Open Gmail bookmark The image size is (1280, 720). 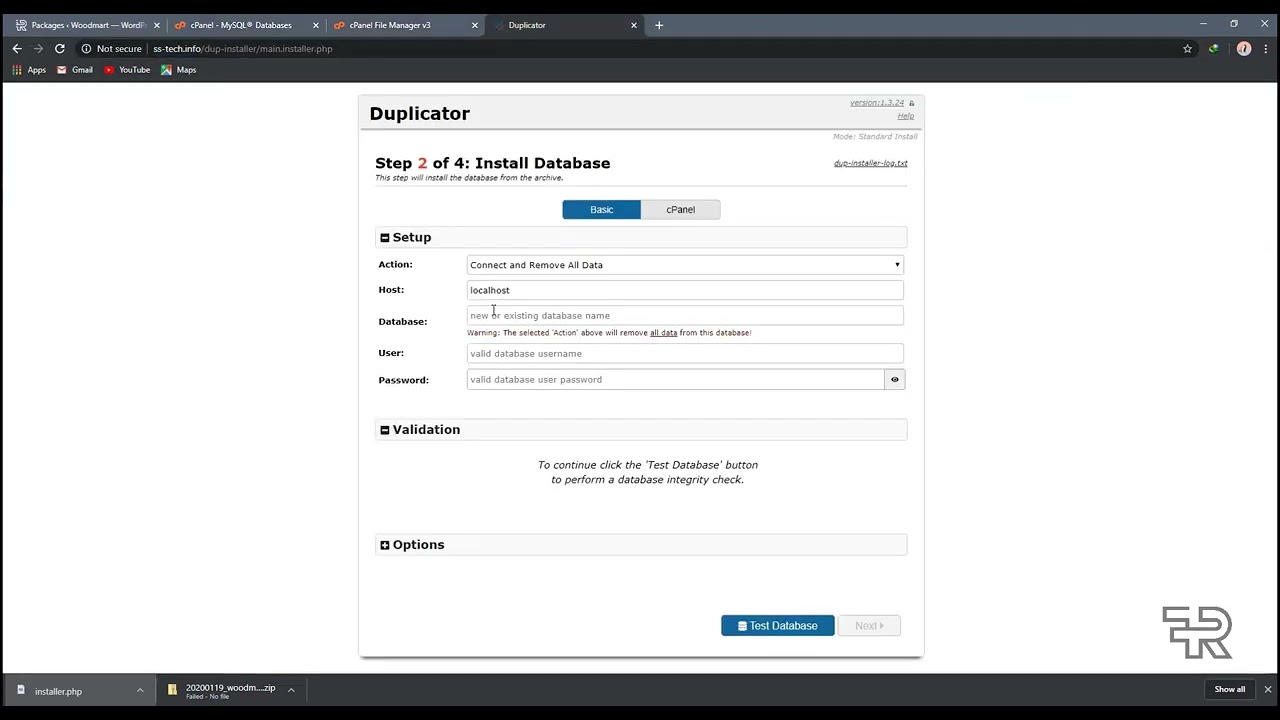click(x=75, y=70)
